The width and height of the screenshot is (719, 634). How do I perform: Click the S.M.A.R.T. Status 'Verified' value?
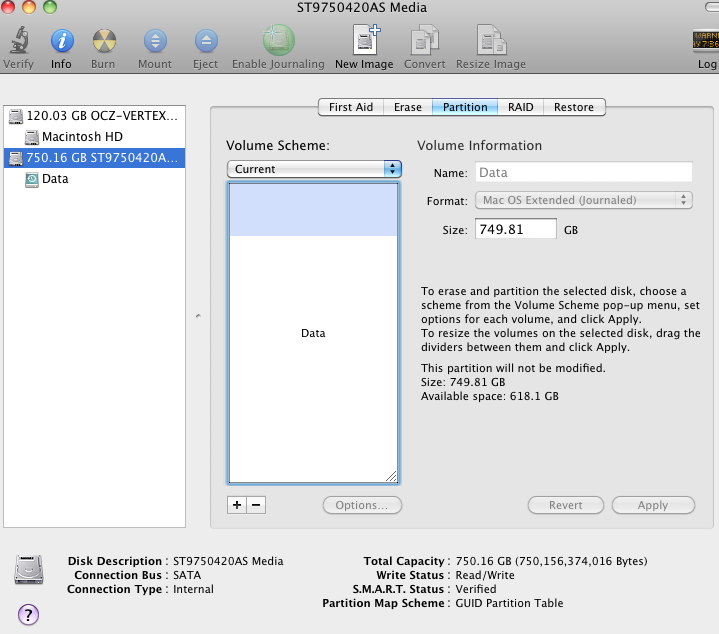pyautogui.click(x=476, y=589)
